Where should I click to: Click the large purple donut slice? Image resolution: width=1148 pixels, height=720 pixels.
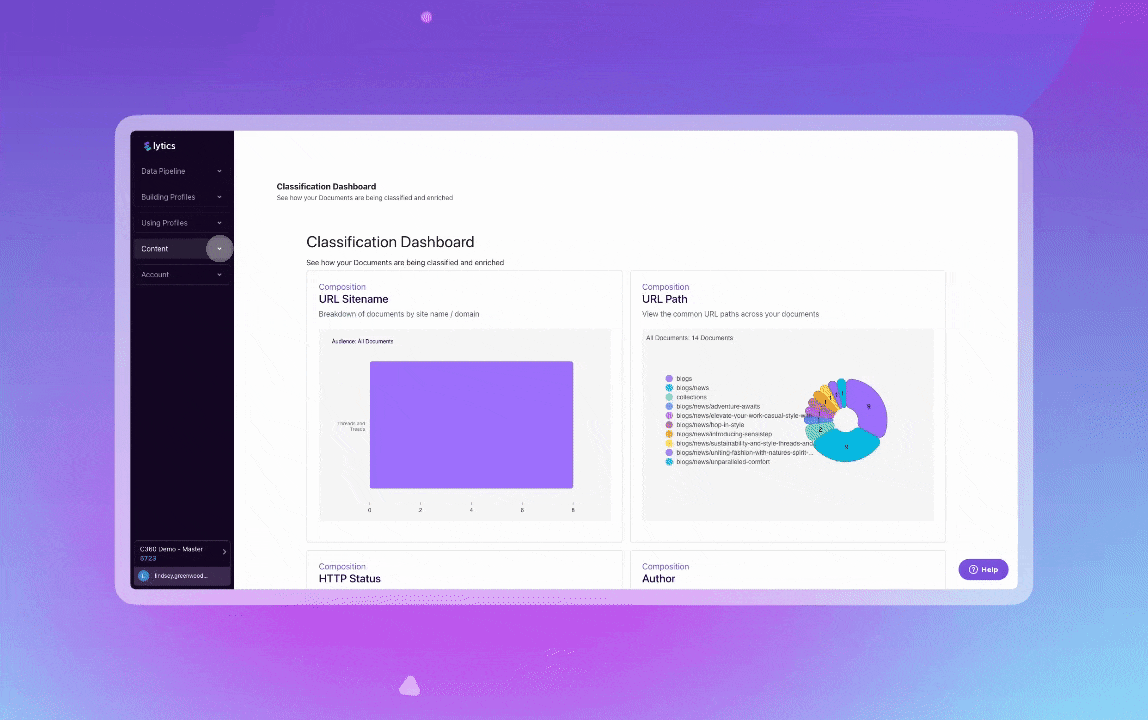pyautogui.click(x=871, y=408)
